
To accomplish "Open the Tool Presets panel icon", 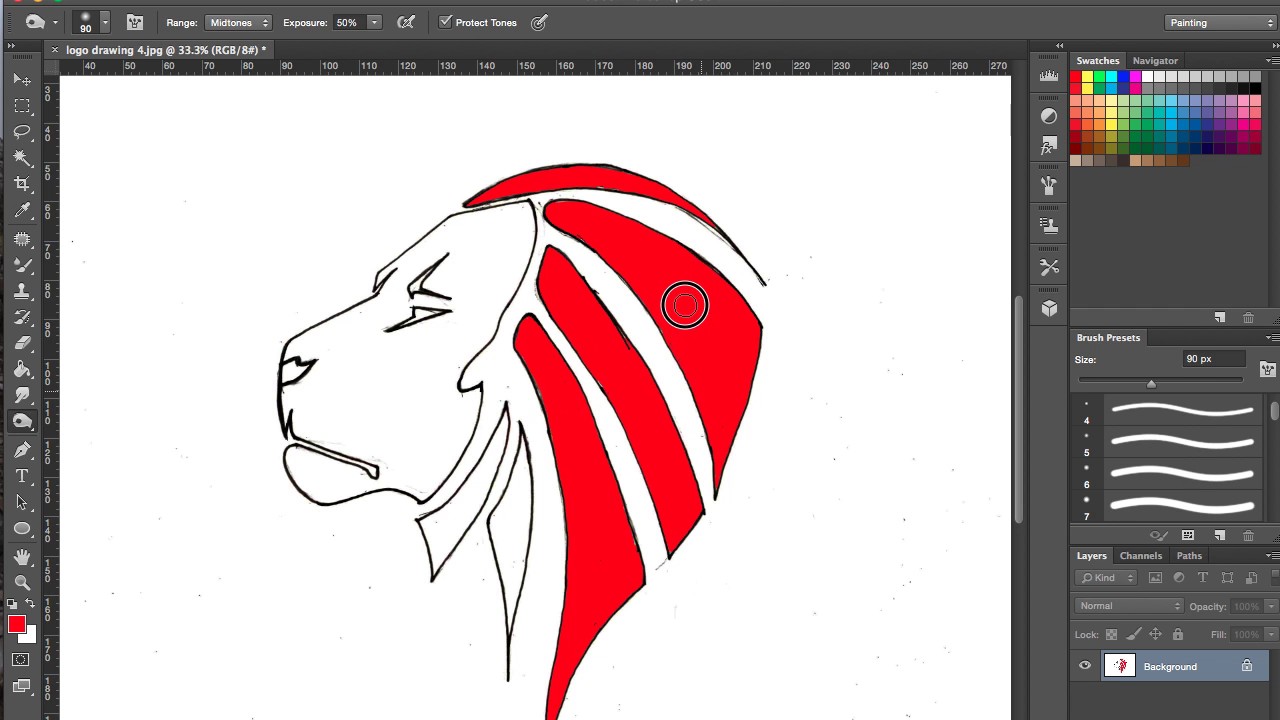I will click(1049, 267).
